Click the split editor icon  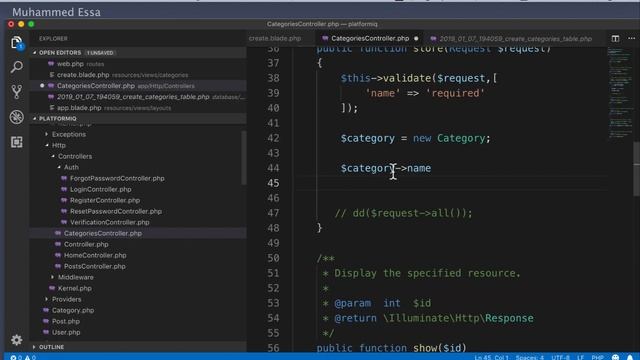point(615,38)
